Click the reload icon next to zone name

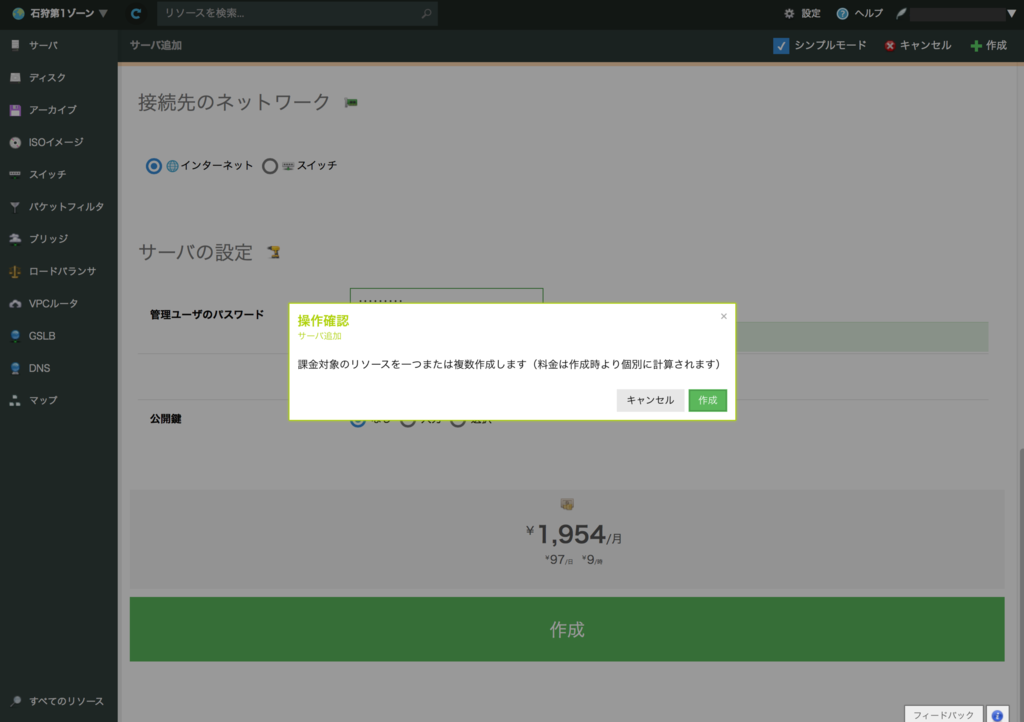[x=135, y=13]
